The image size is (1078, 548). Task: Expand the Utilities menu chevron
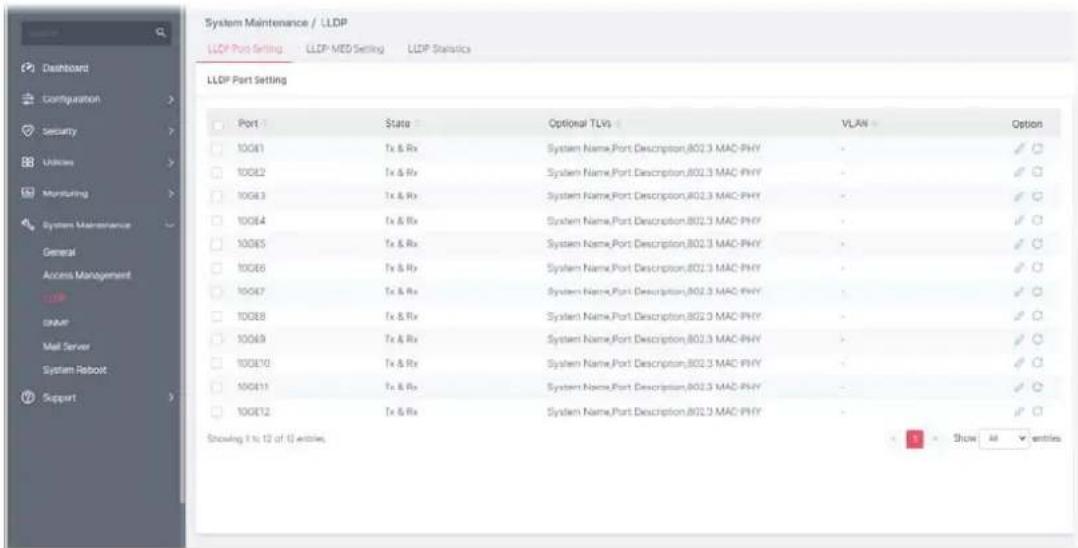tap(170, 164)
